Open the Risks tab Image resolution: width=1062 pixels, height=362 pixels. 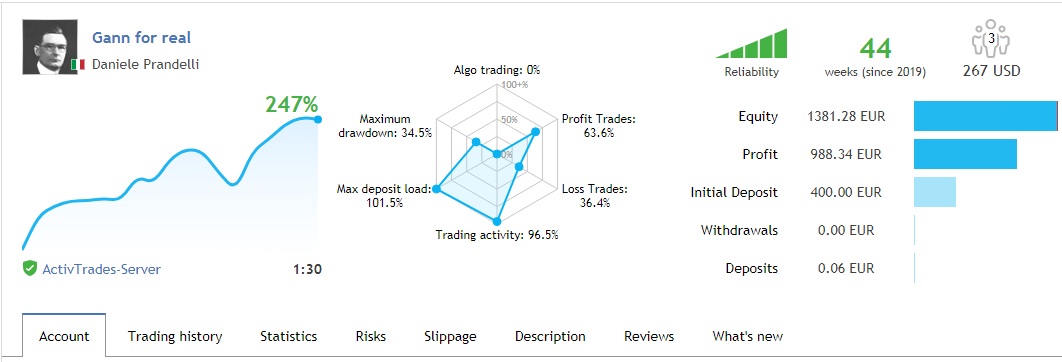click(x=370, y=336)
